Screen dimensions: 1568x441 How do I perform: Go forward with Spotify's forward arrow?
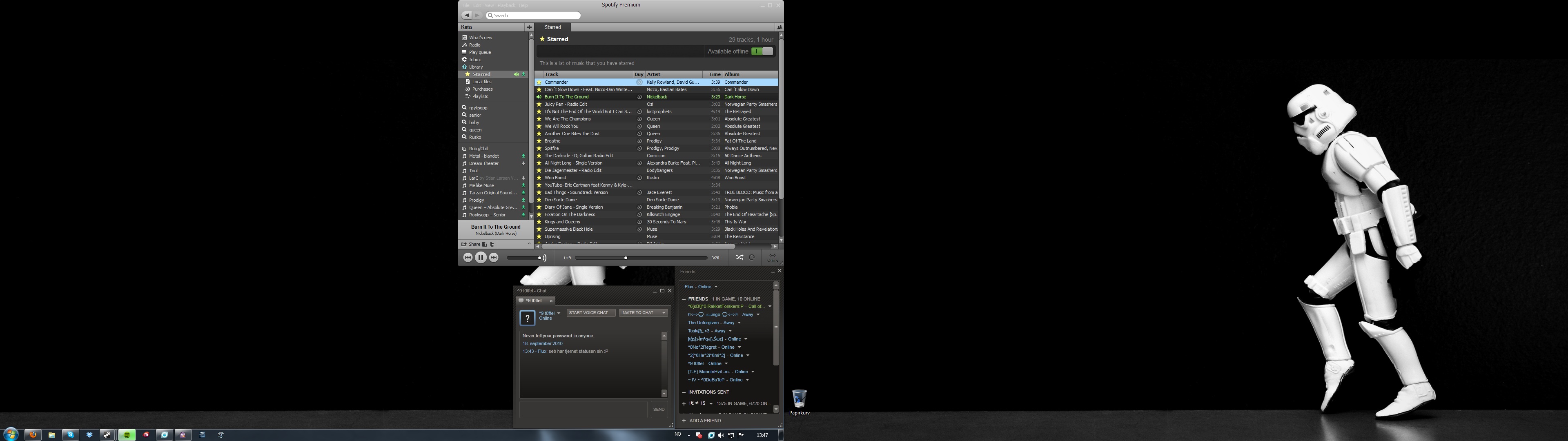click(478, 15)
